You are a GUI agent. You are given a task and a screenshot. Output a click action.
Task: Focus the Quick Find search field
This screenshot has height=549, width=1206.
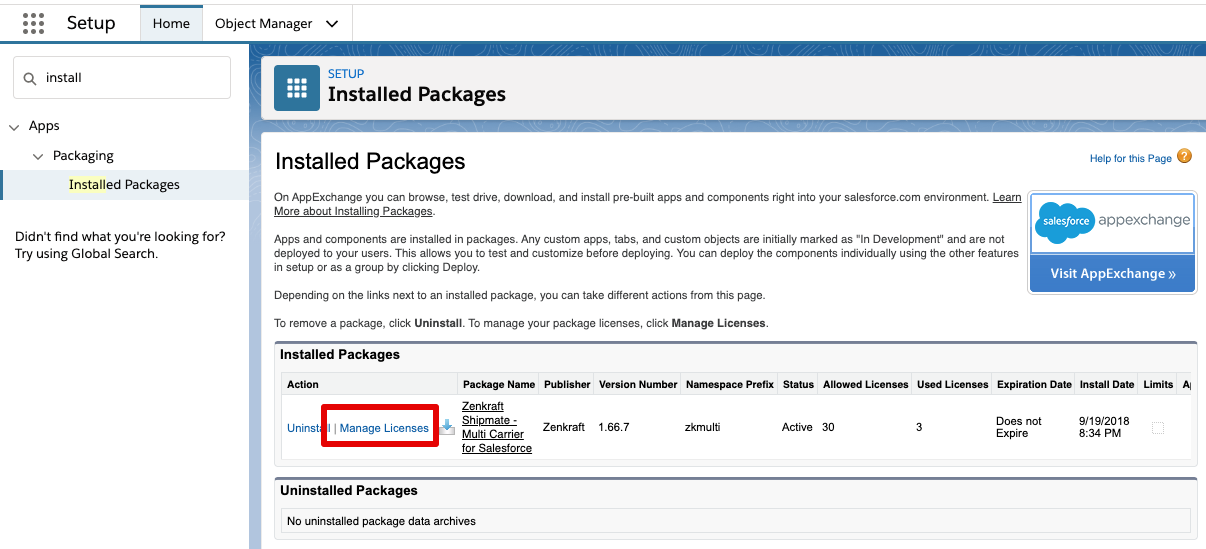tap(122, 78)
